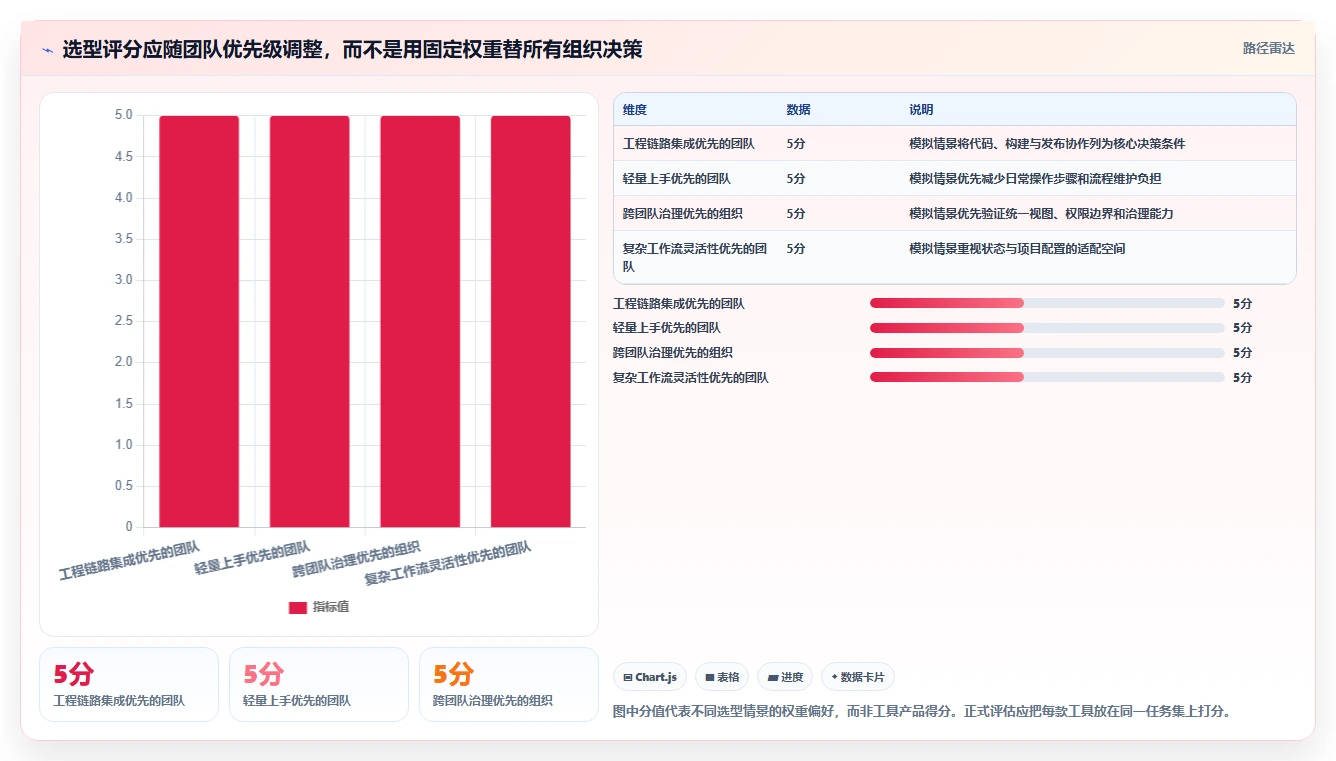Select table cell 轻量上手优先的团队

677,179
